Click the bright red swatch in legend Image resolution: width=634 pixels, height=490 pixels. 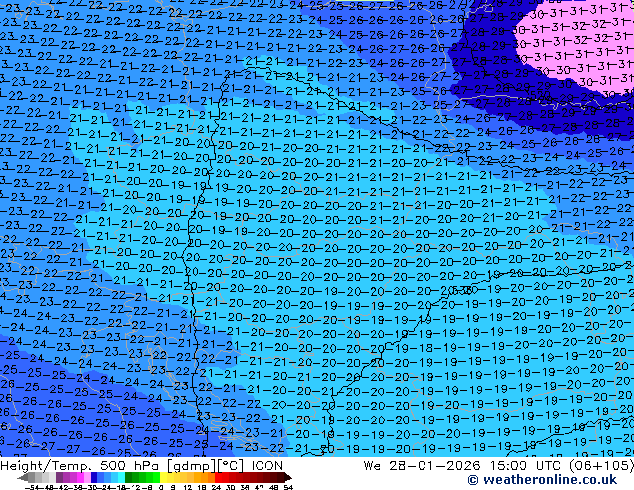click(x=218, y=478)
